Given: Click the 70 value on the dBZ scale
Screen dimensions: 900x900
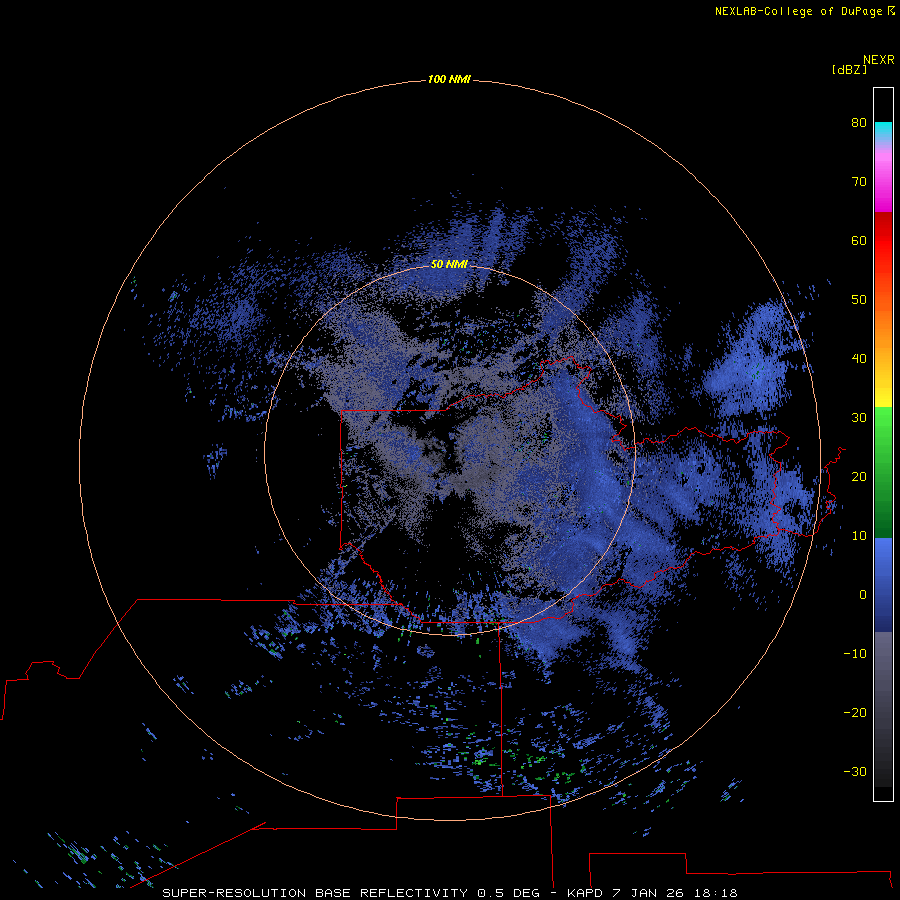Looking at the screenshot, I should click(859, 181).
